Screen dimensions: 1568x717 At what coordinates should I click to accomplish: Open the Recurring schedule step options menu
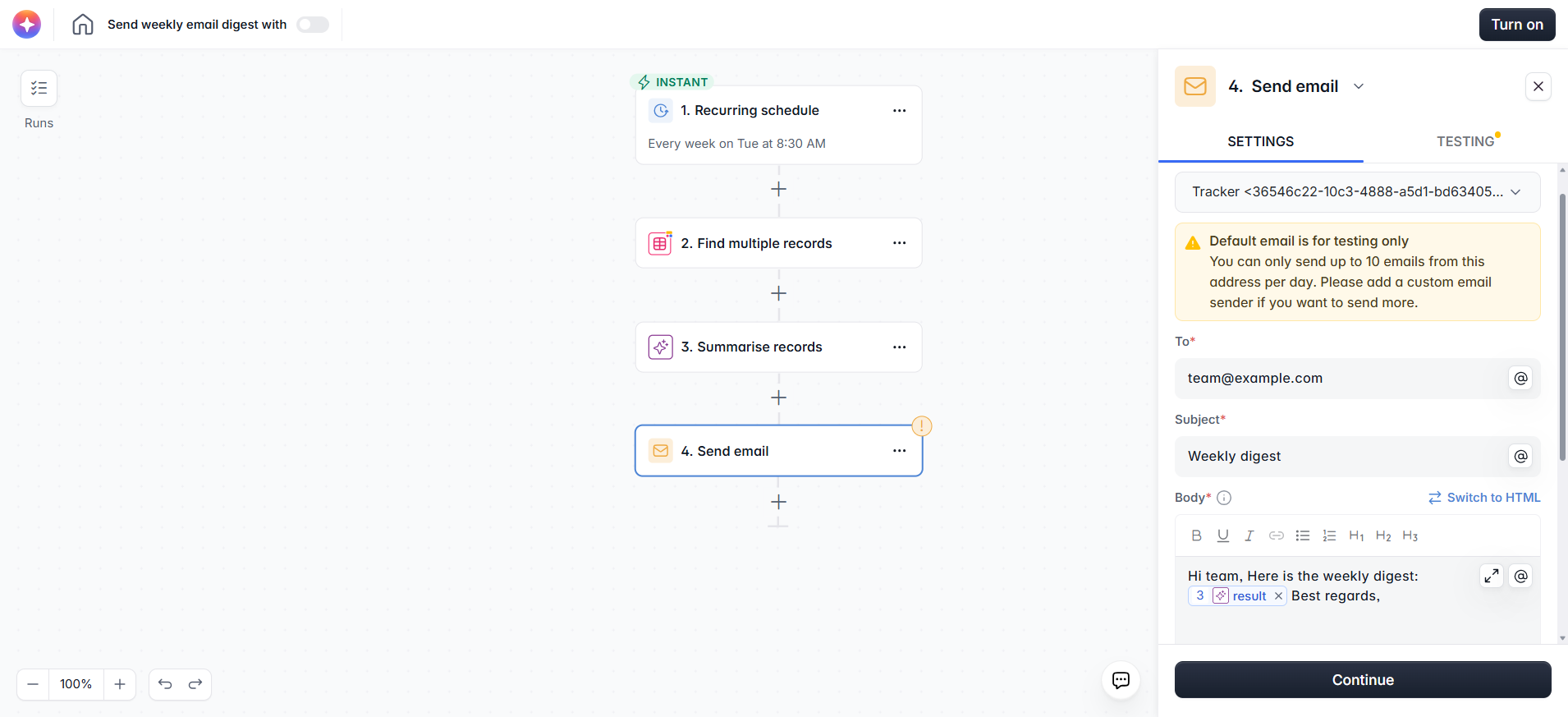[900, 111]
